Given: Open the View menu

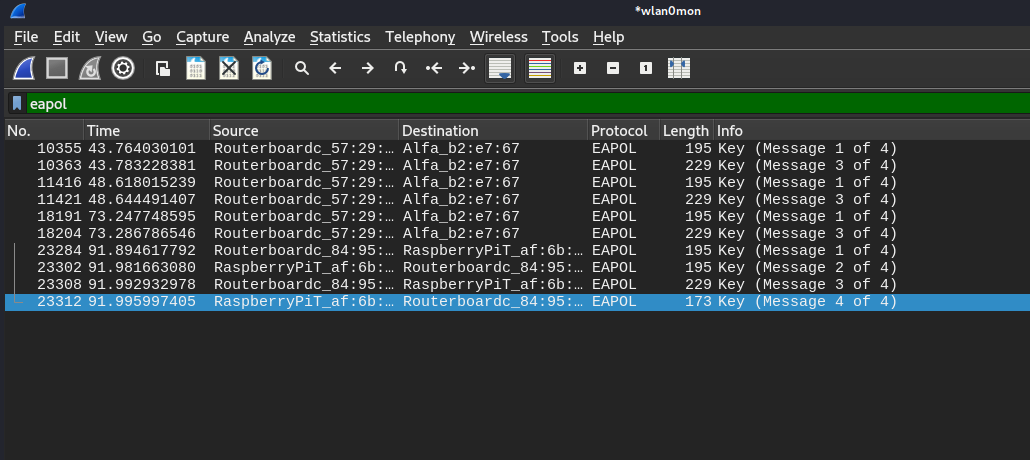Looking at the screenshot, I should [111, 37].
